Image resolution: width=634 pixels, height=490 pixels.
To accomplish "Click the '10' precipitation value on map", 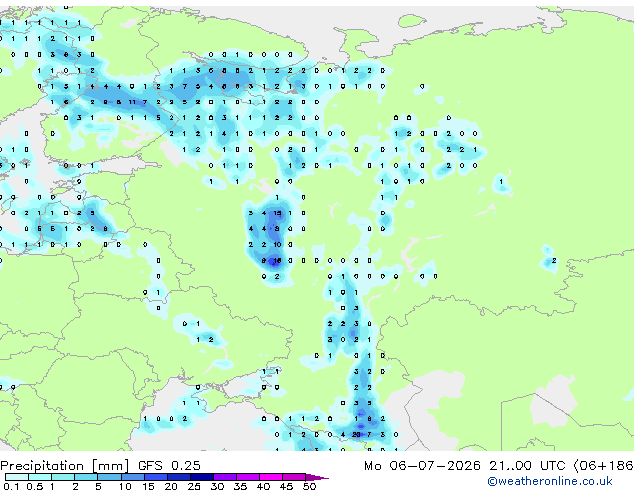I will tap(277, 245).
